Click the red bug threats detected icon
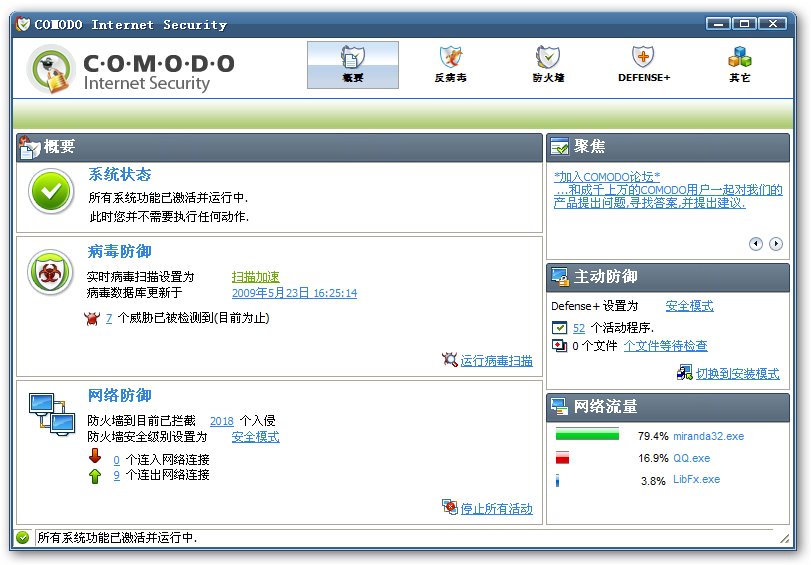 coord(92,318)
